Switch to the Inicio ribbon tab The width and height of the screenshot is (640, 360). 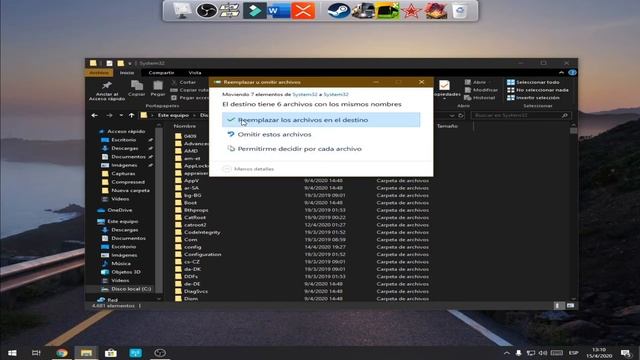click(x=127, y=73)
